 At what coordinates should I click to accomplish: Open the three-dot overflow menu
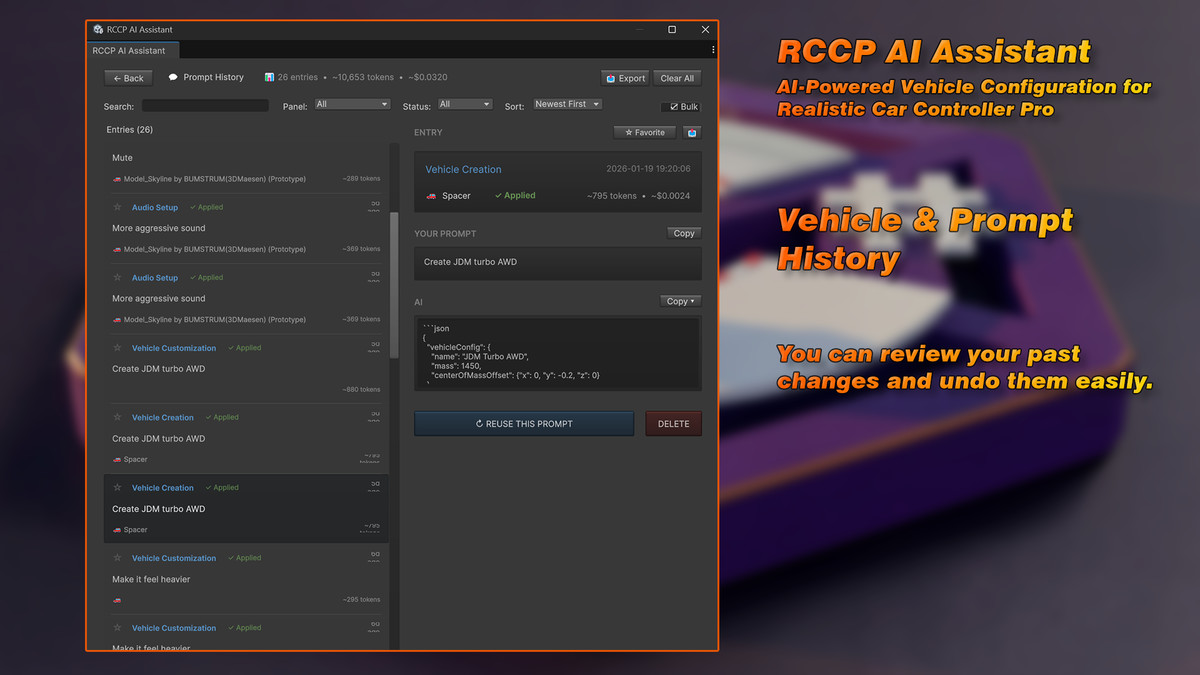713,49
